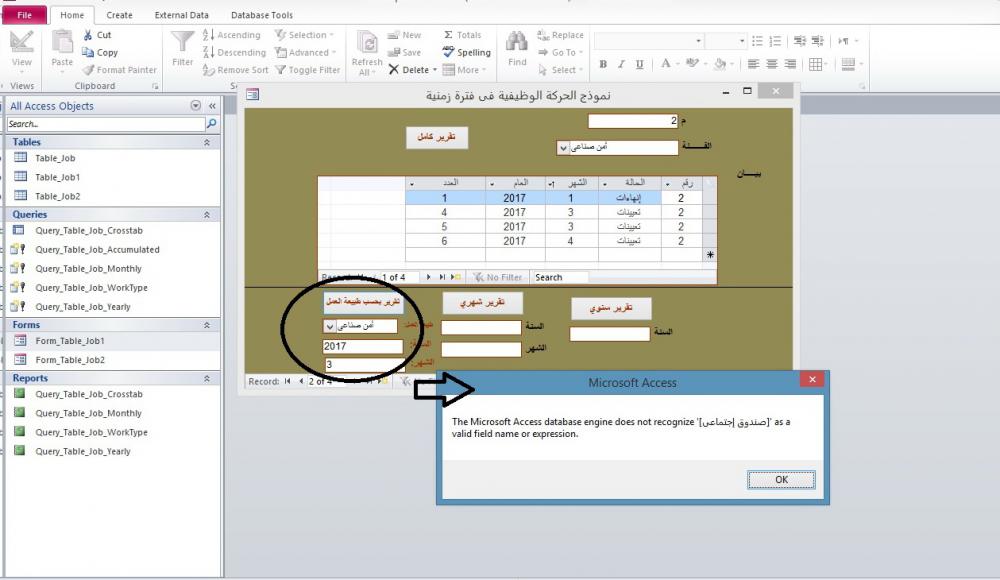Select the 2017 cell in the first row
Image resolution: width=1000 pixels, height=580 pixels.
point(515,198)
